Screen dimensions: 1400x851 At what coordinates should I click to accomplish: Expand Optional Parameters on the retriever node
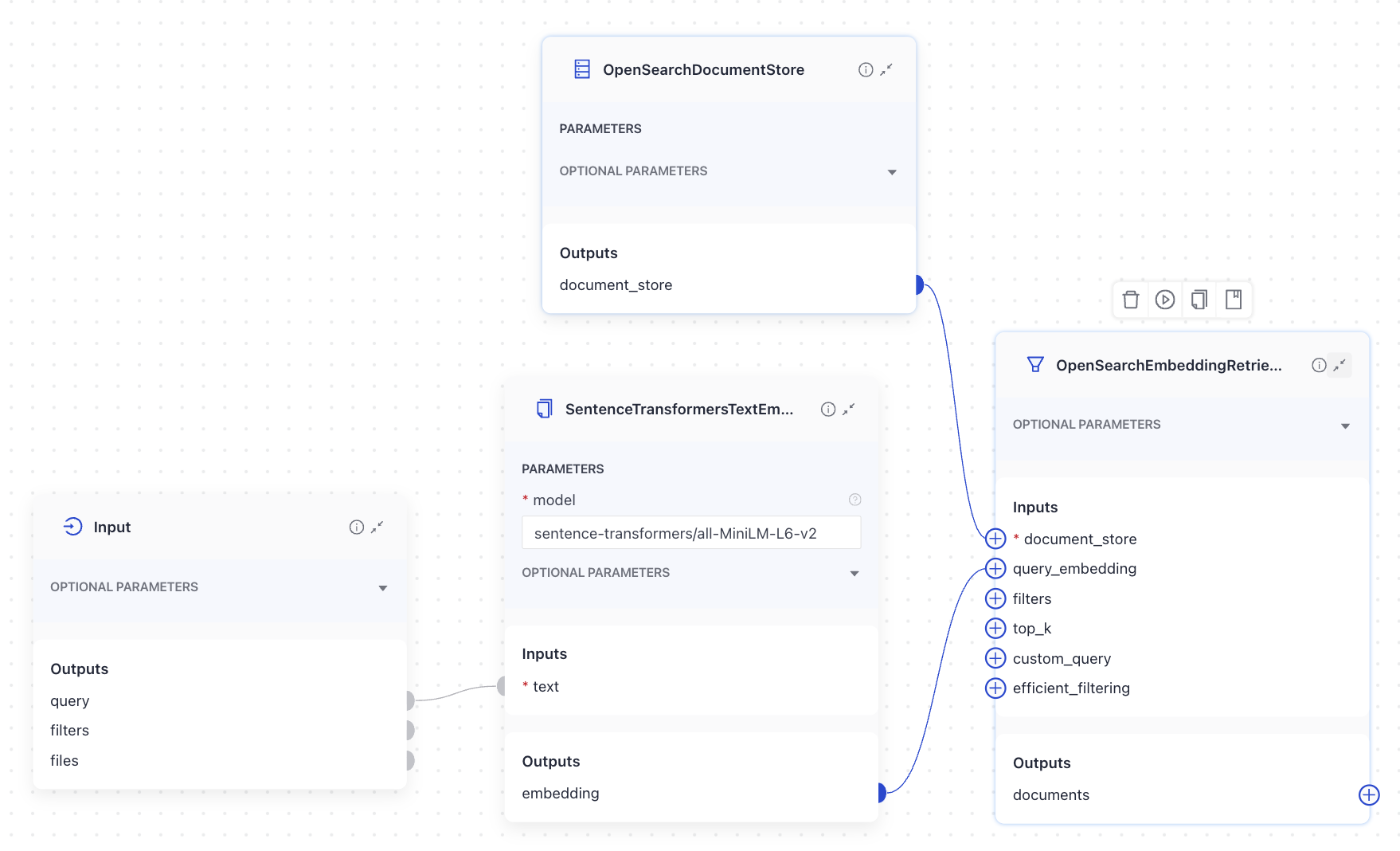click(x=1345, y=424)
